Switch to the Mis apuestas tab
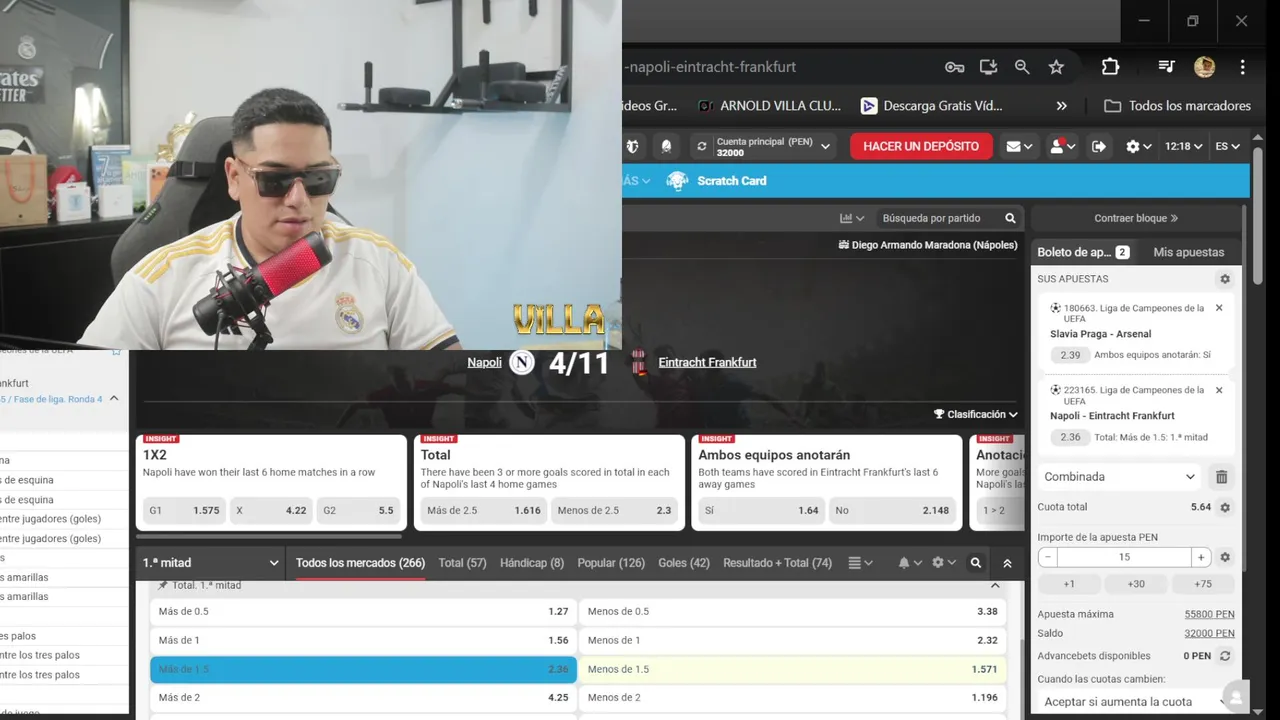 (x=1188, y=252)
